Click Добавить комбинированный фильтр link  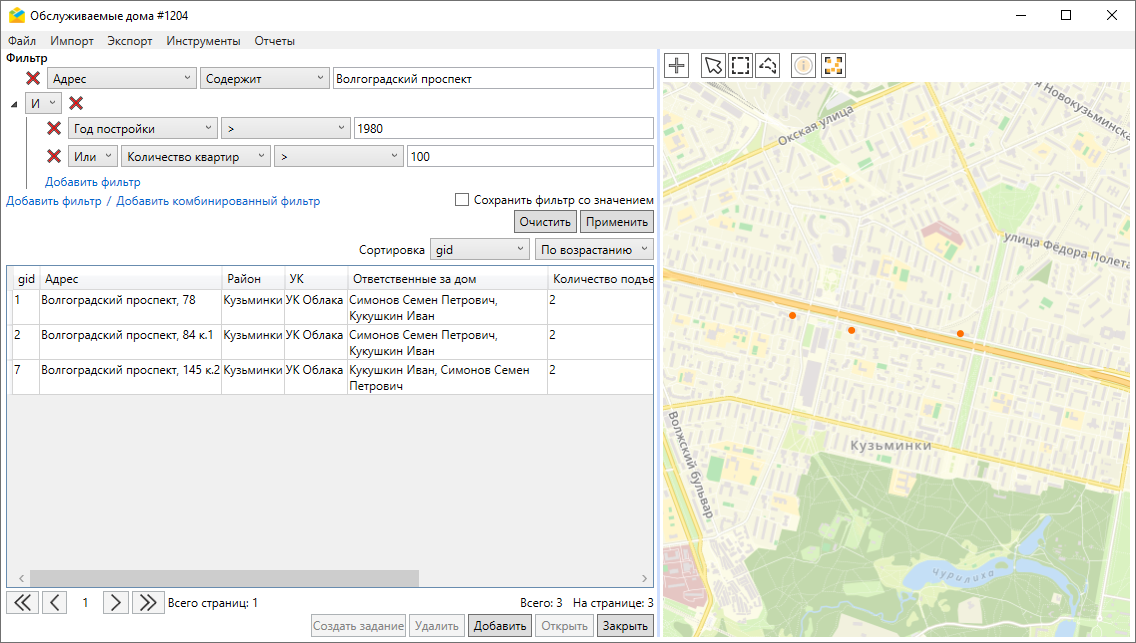218,201
